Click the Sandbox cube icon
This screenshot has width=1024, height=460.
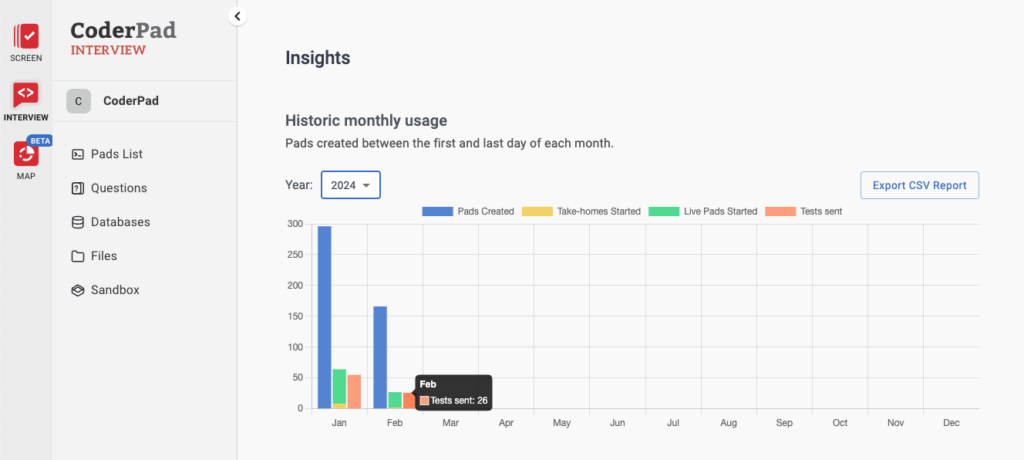(78, 290)
